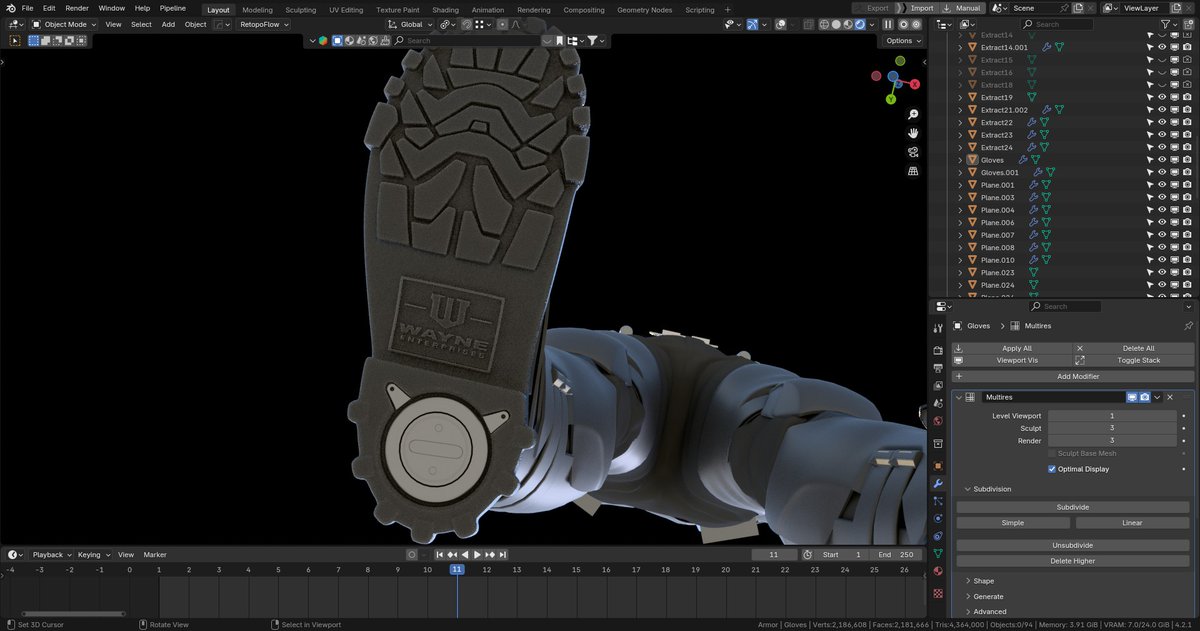This screenshot has width=1200, height=631.
Task: Open Multires modifier extra options arrow
Action: [x=1157, y=397]
